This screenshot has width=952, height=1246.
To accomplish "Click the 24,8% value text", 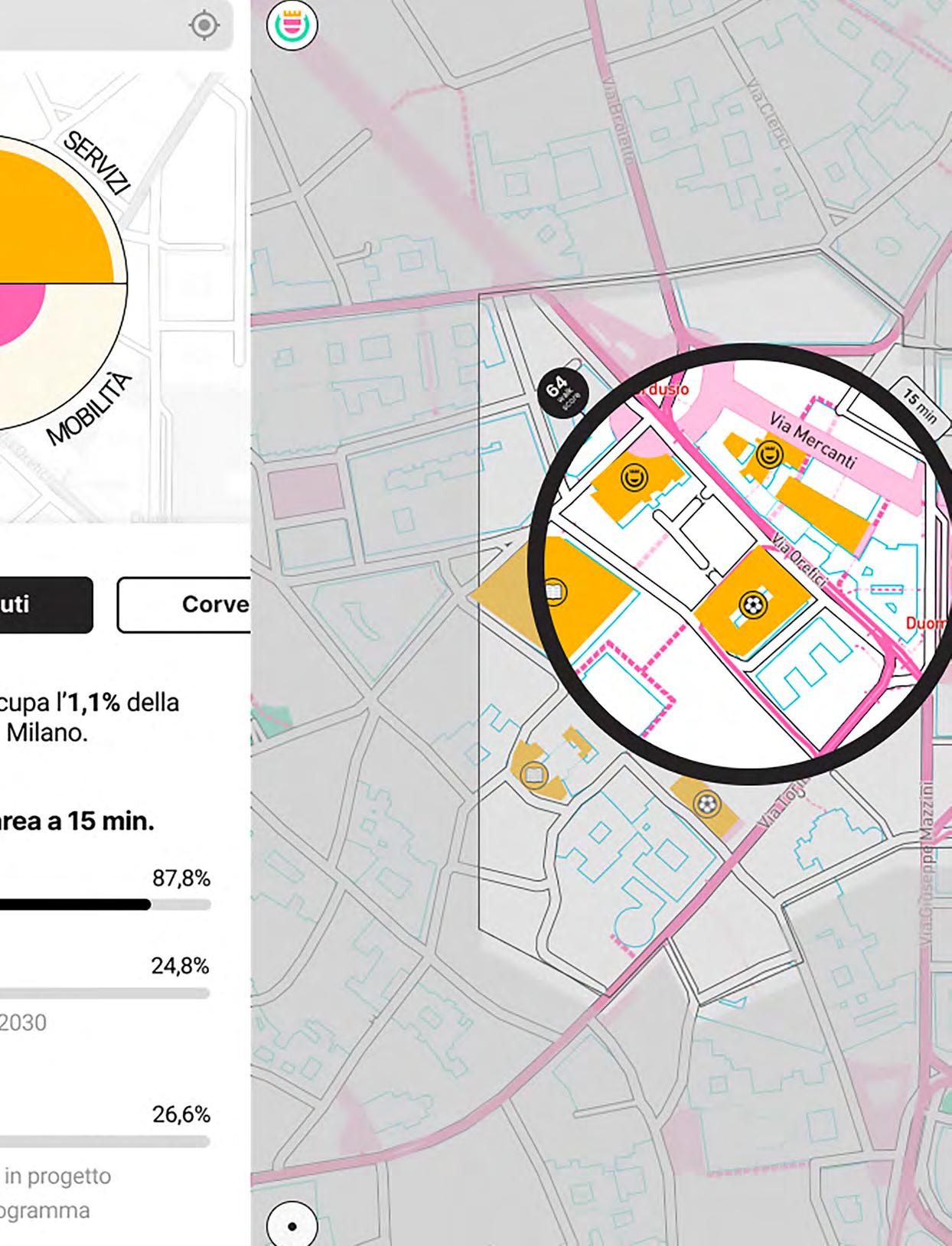I will click(181, 966).
